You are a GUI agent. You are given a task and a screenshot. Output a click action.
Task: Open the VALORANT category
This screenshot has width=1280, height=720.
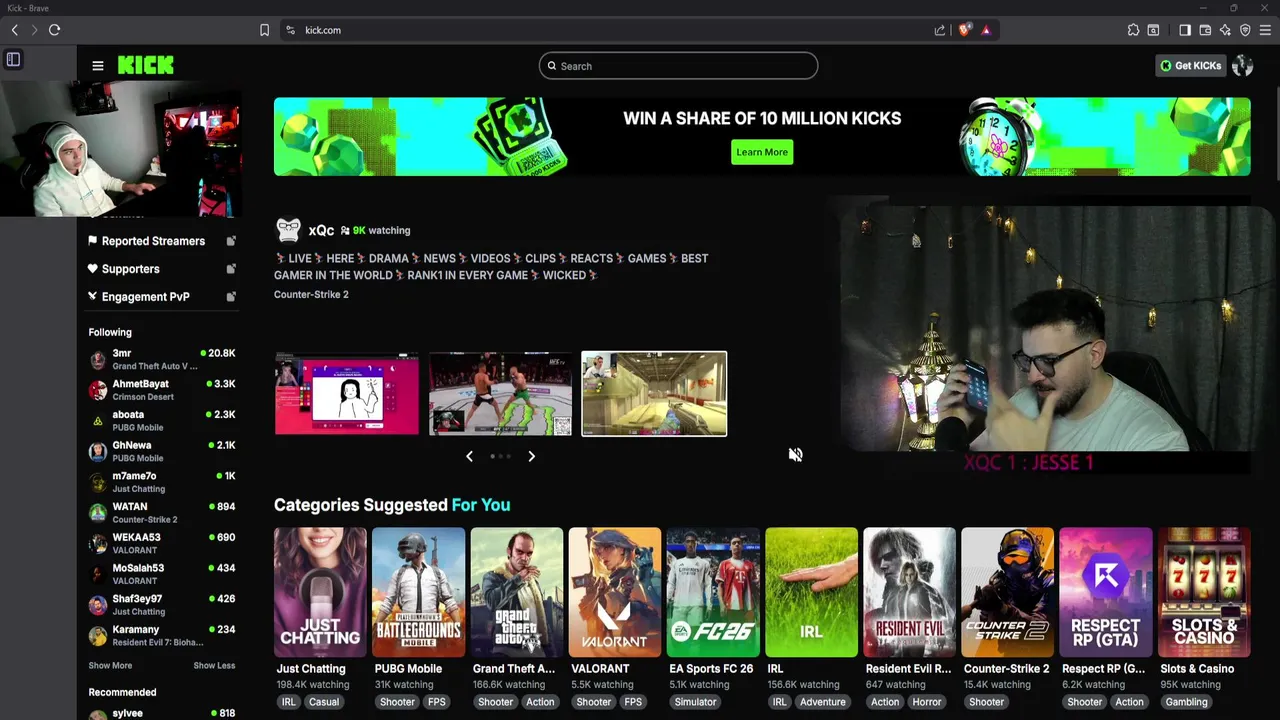(x=614, y=592)
